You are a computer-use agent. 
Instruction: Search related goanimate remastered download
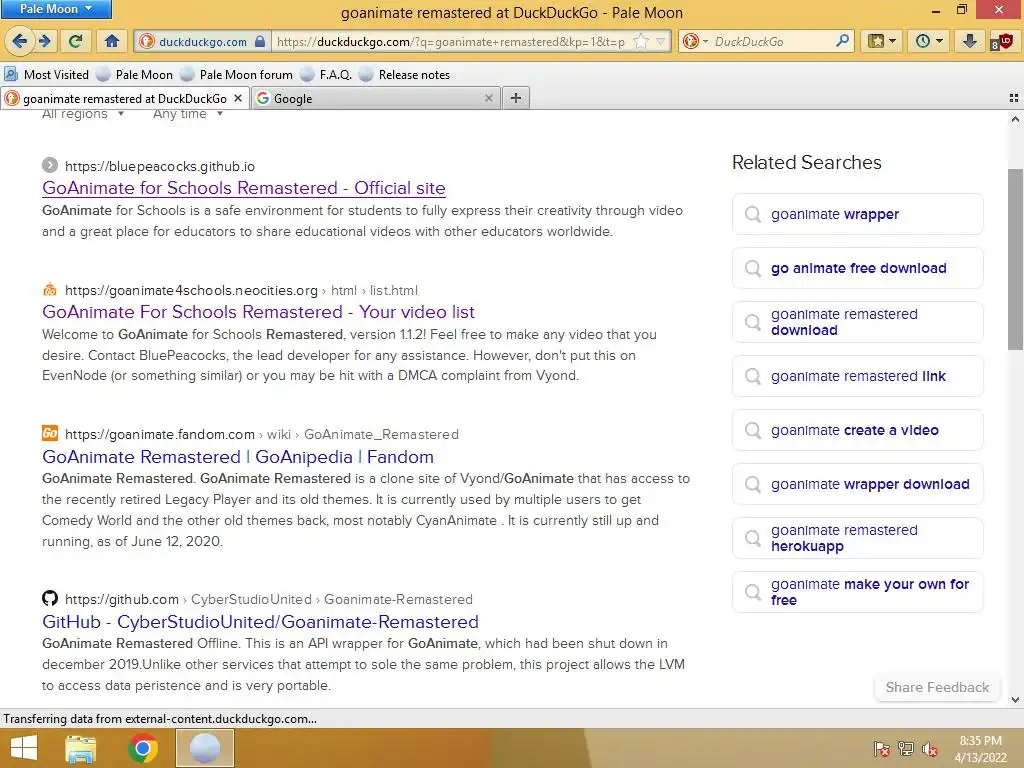[x=857, y=322]
